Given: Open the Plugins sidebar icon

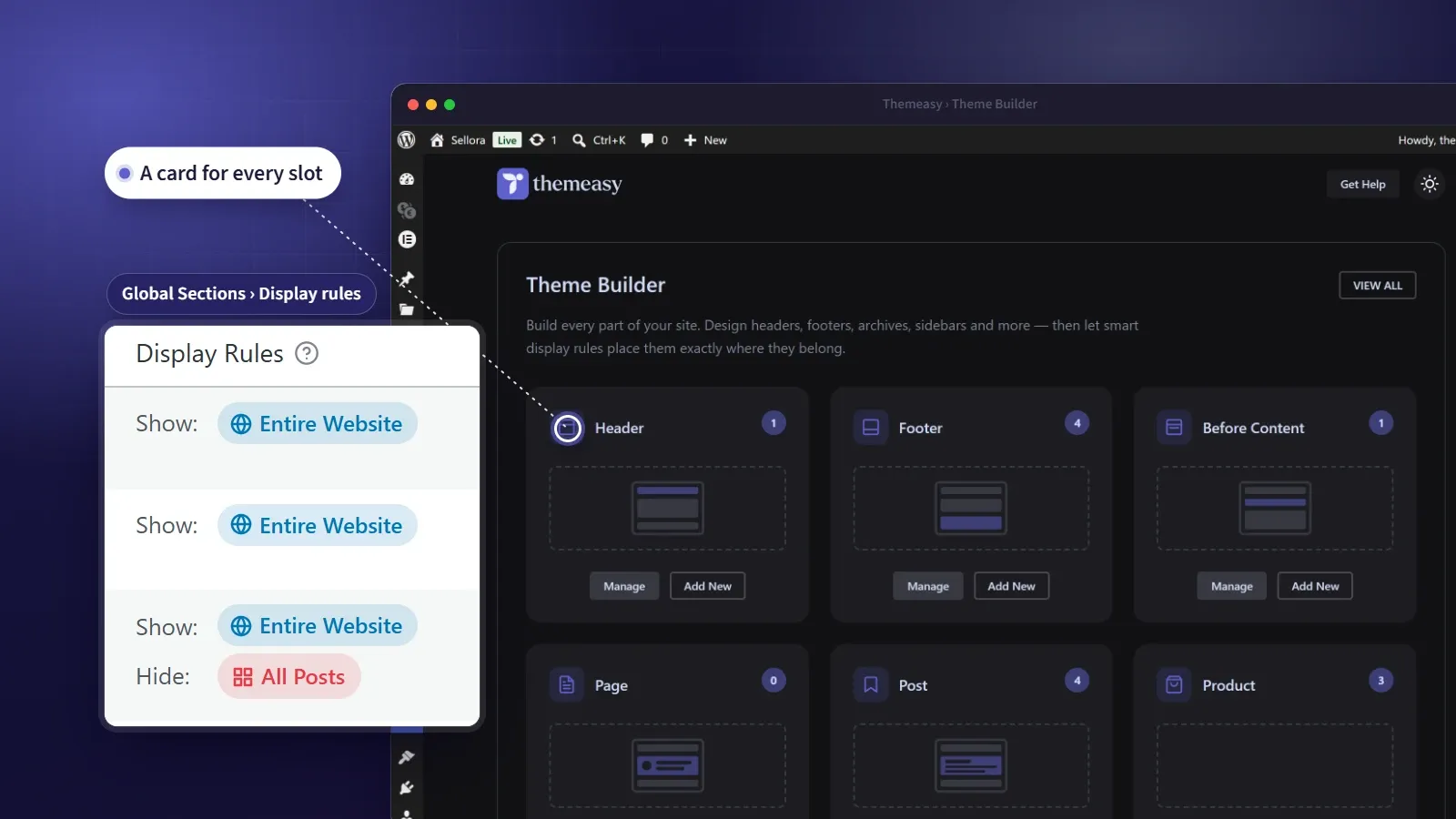Looking at the screenshot, I should tap(407, 788).
